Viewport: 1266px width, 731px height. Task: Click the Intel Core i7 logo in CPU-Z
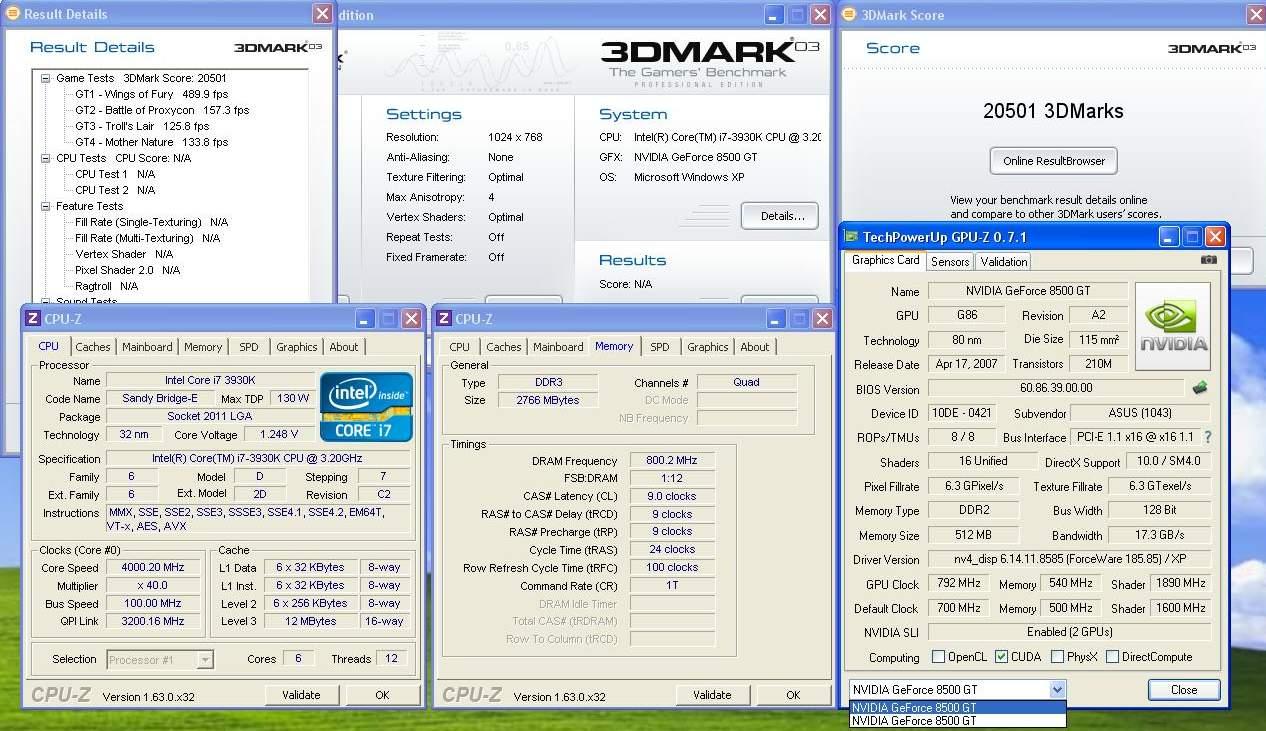(x=366, y=407)
